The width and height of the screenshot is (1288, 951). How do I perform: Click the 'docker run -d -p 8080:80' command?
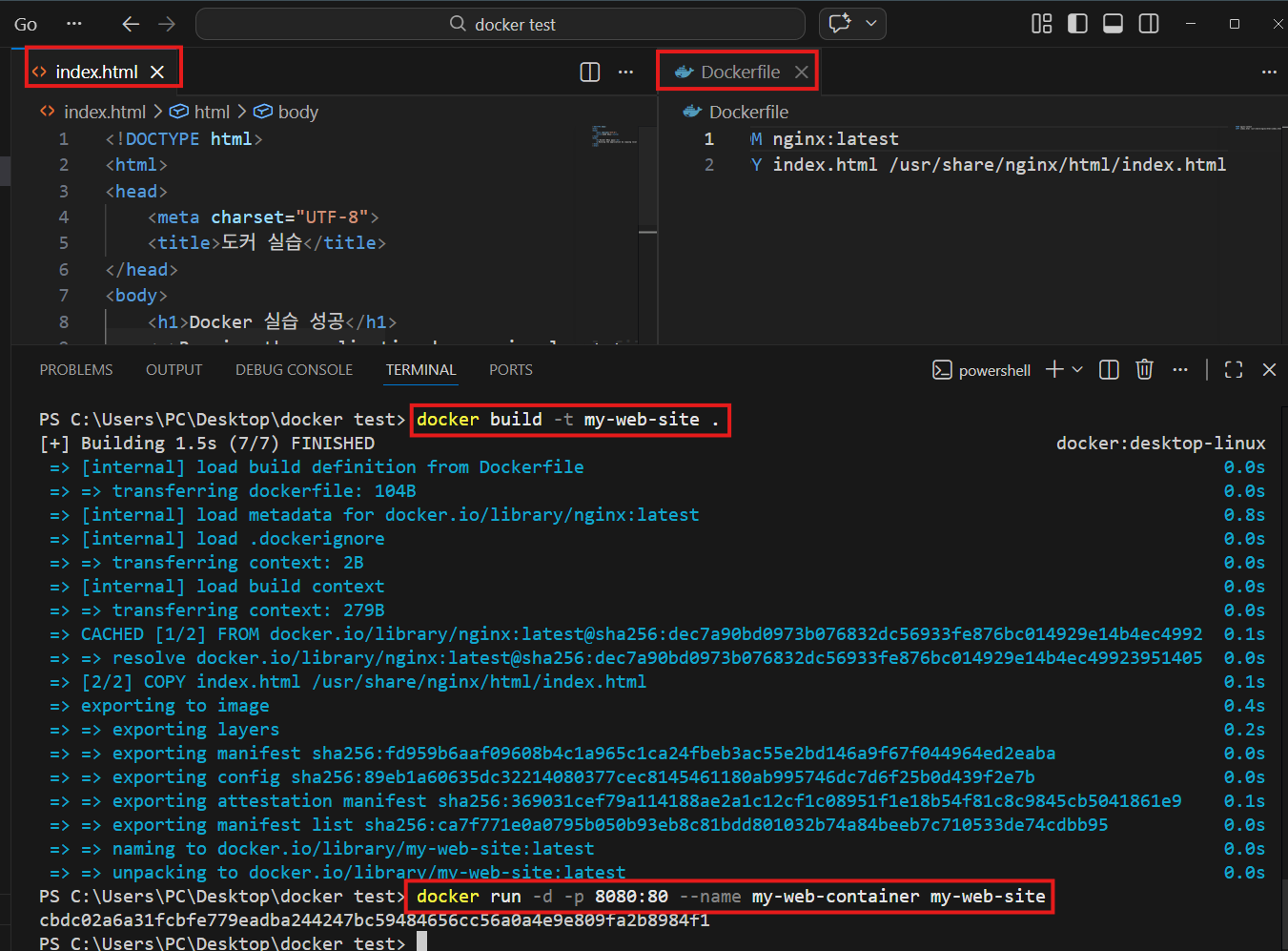coord(730,897)
